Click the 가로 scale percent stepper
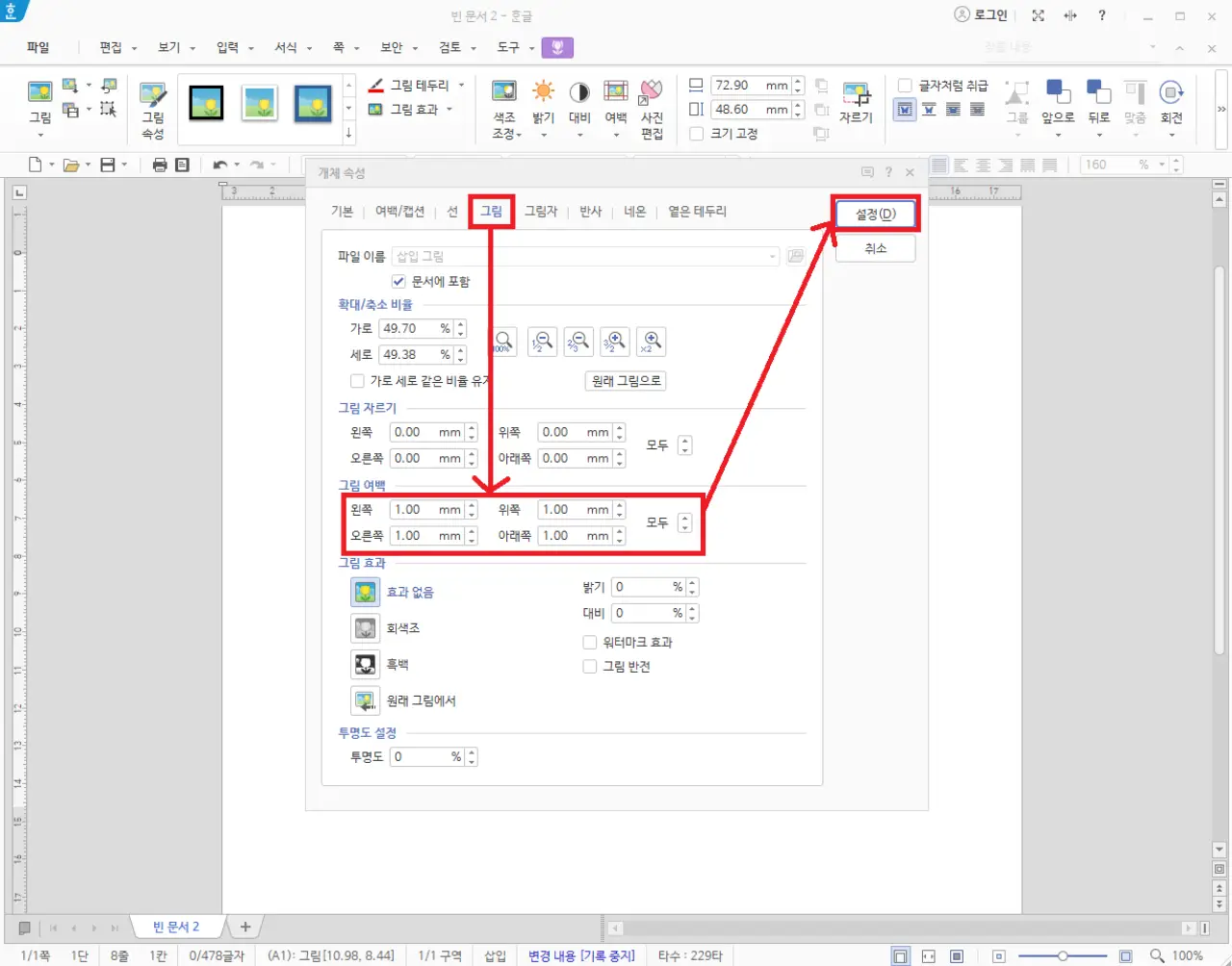 click(x=461, y=329)
